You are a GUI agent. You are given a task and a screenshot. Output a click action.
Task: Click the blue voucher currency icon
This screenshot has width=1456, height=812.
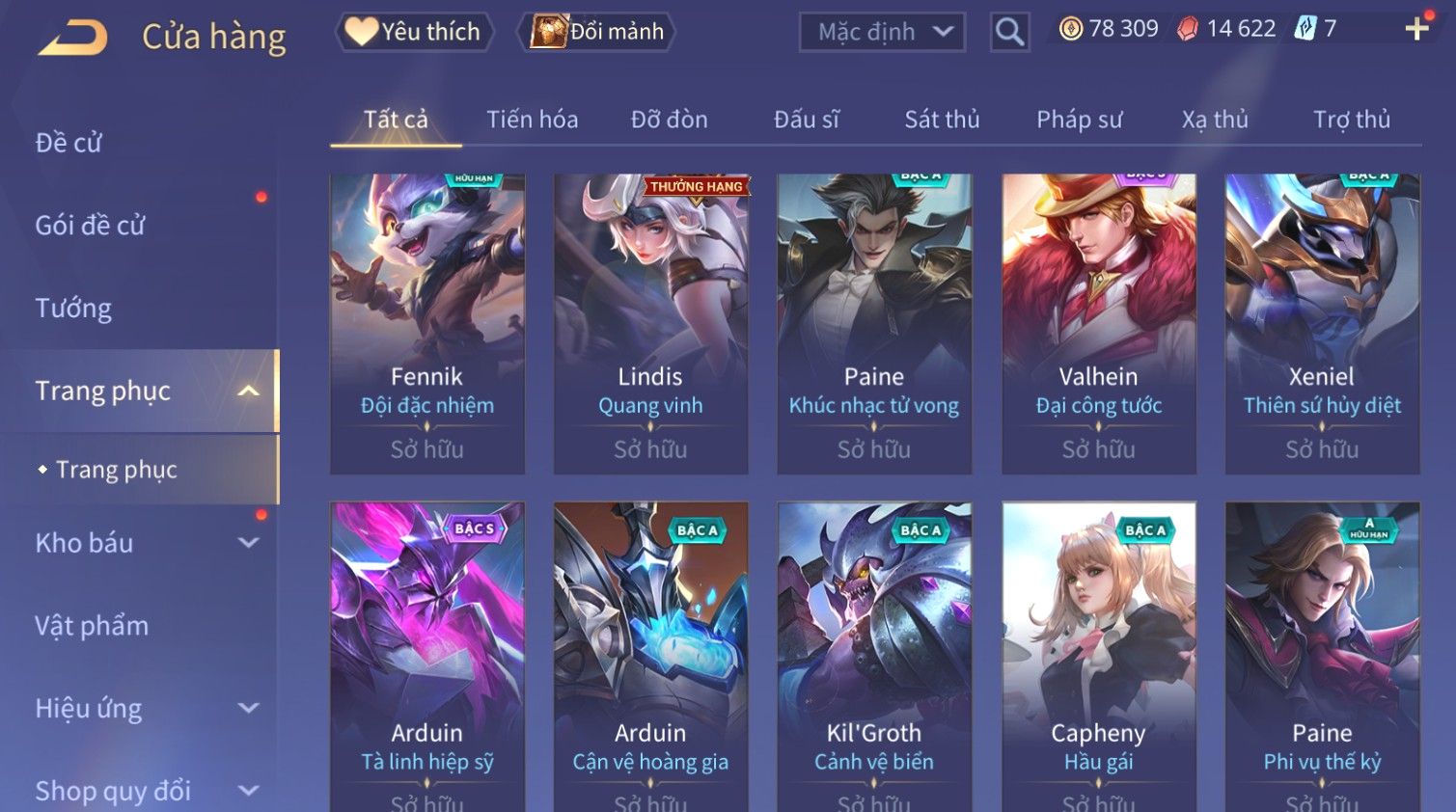[1305, 29]
